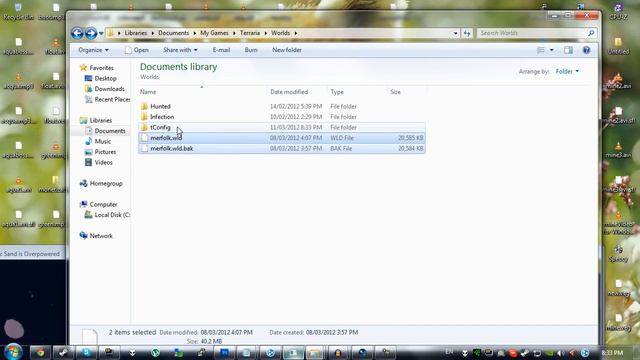640x360 pixels.
Task: Sort by Date modified column header
Action: click(297, 92)
